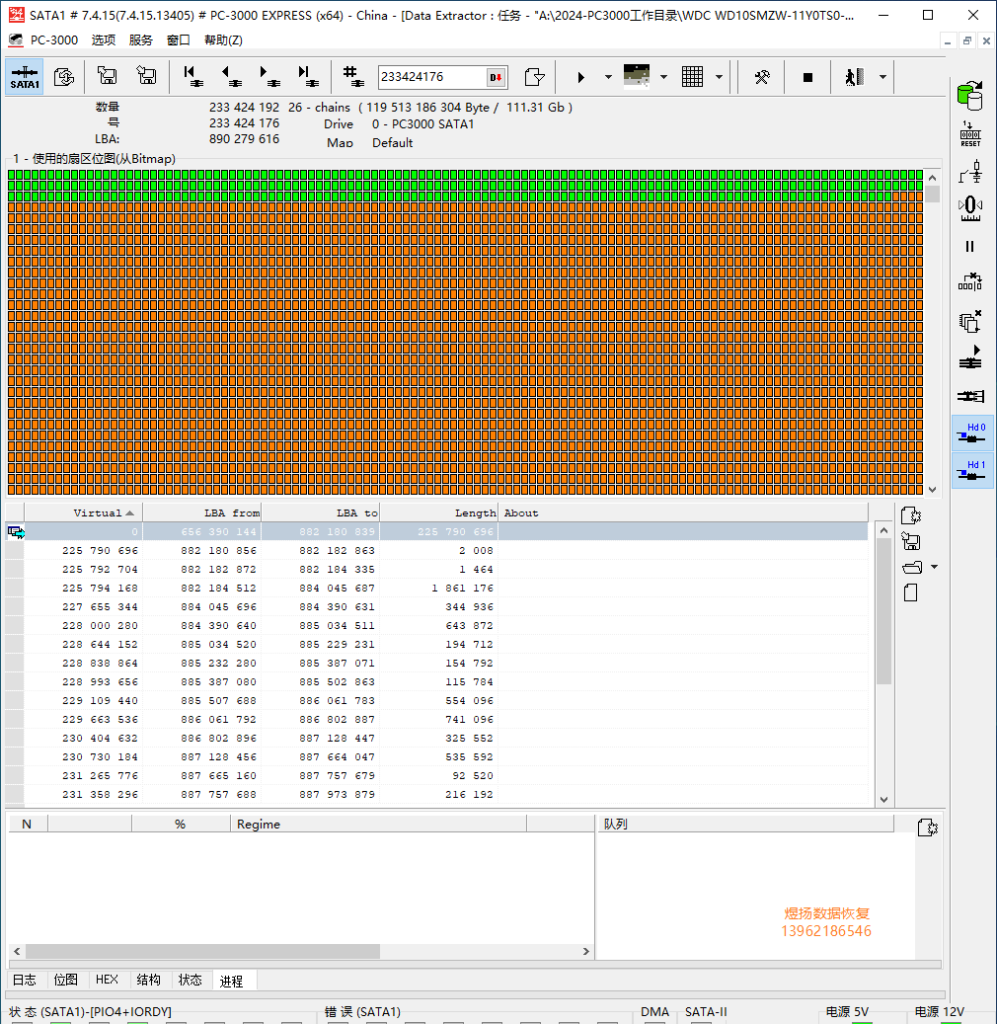Toggle Hd 1 head button
Screen dimensions: 997x1024
point(972,470)
